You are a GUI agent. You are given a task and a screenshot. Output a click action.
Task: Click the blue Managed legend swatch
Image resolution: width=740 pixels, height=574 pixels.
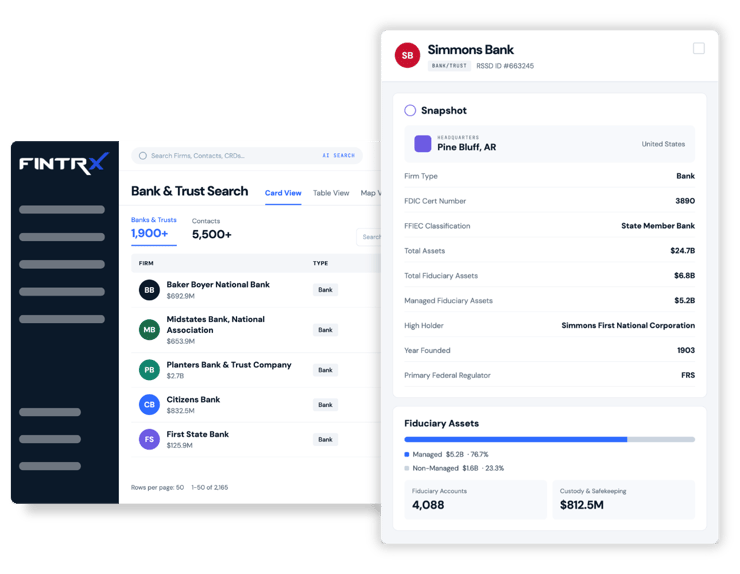point(407,455)
